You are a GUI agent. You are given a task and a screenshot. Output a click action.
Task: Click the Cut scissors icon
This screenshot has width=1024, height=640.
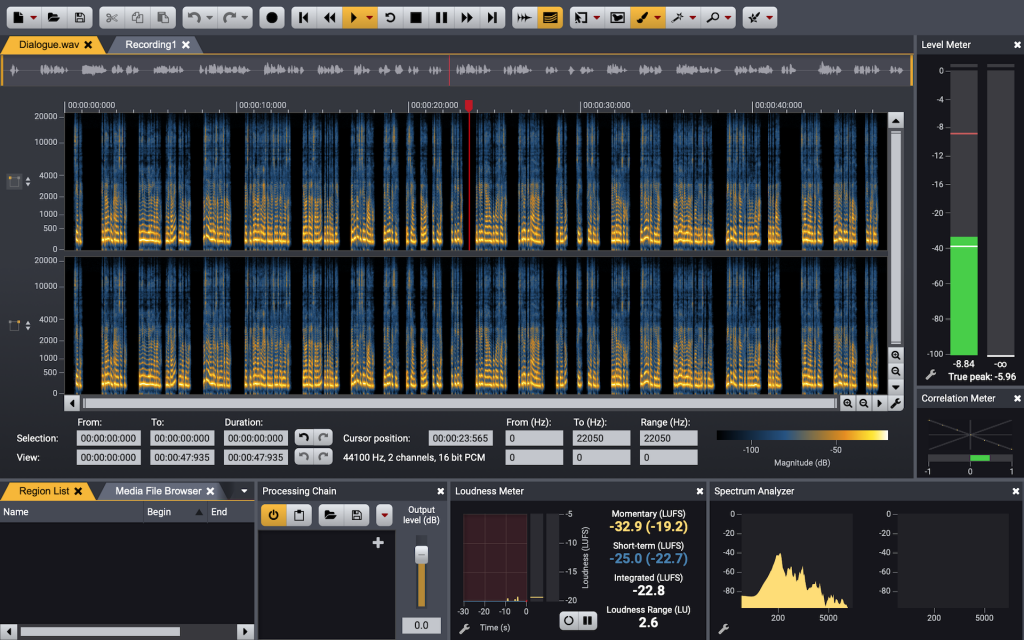(x=112, y=18)
